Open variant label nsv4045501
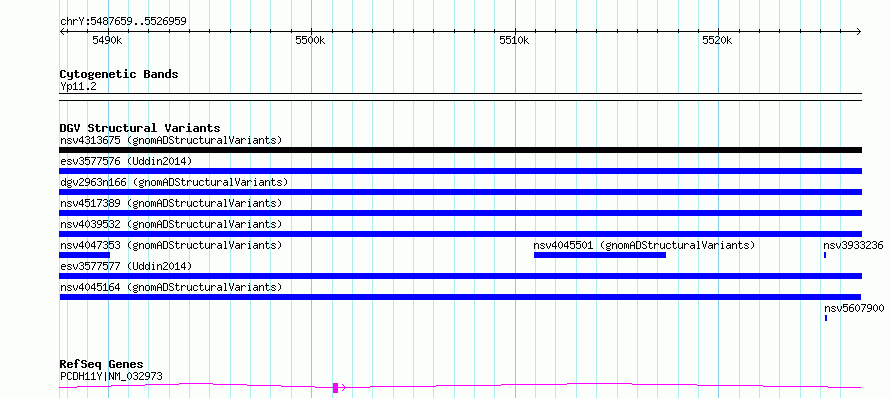The image size is (890, 398). coord(644,245)
